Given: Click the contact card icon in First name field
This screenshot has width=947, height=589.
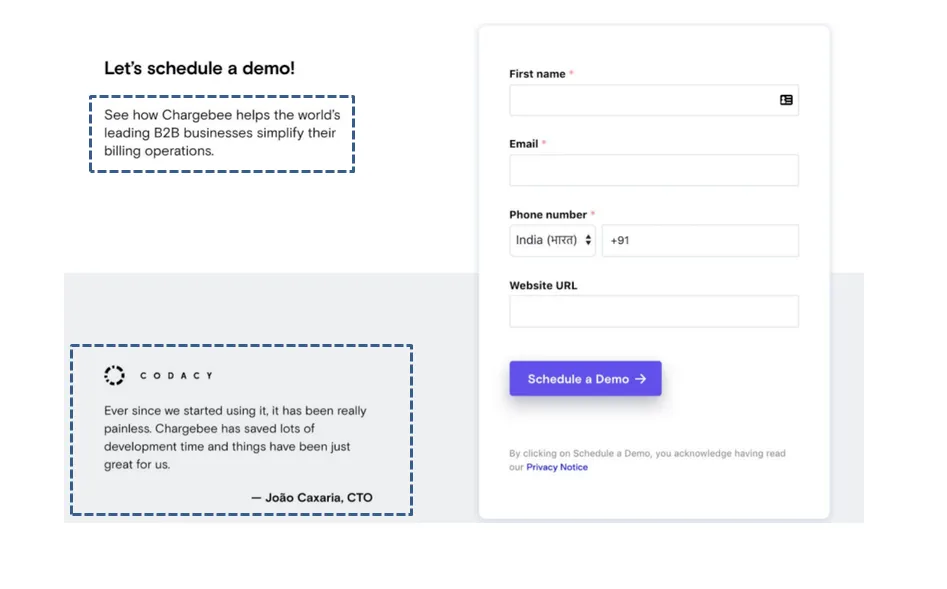Looking at the screenshot, I should (x=786, y=100).
